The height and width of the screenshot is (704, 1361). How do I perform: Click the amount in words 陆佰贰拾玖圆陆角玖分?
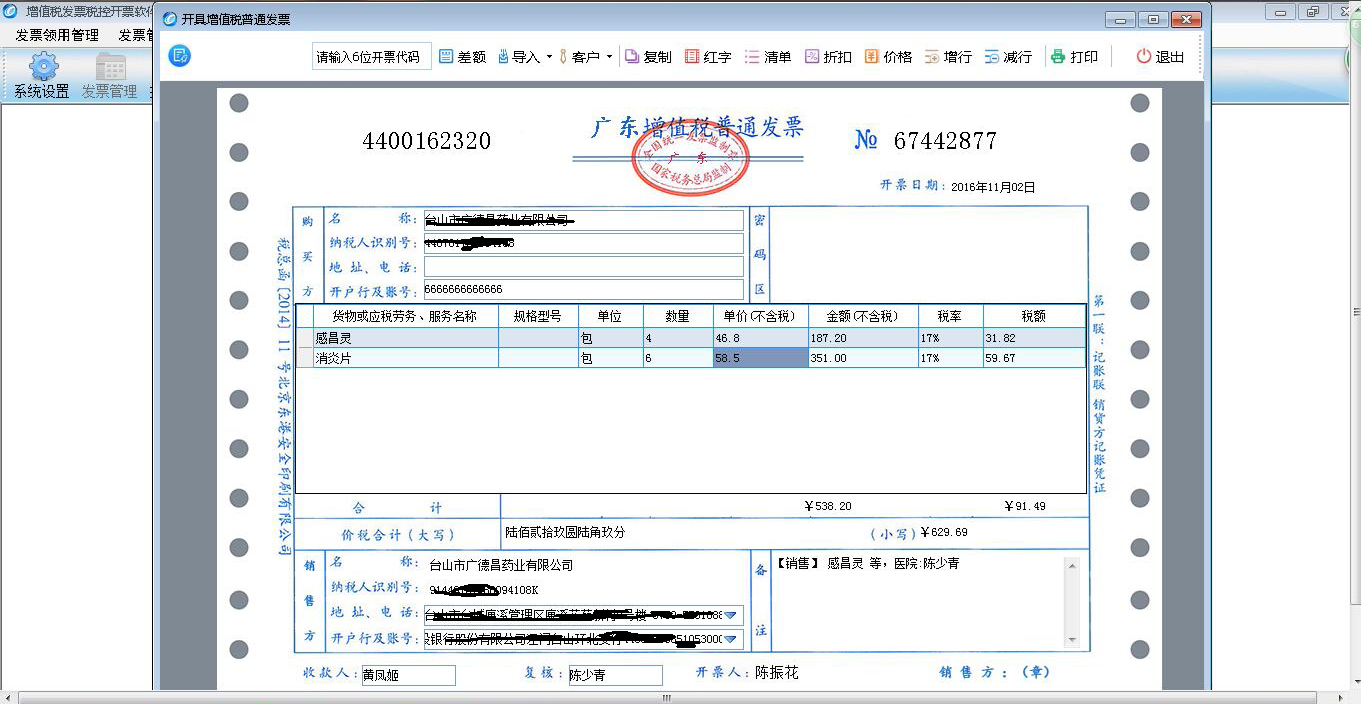click(565, 533)
